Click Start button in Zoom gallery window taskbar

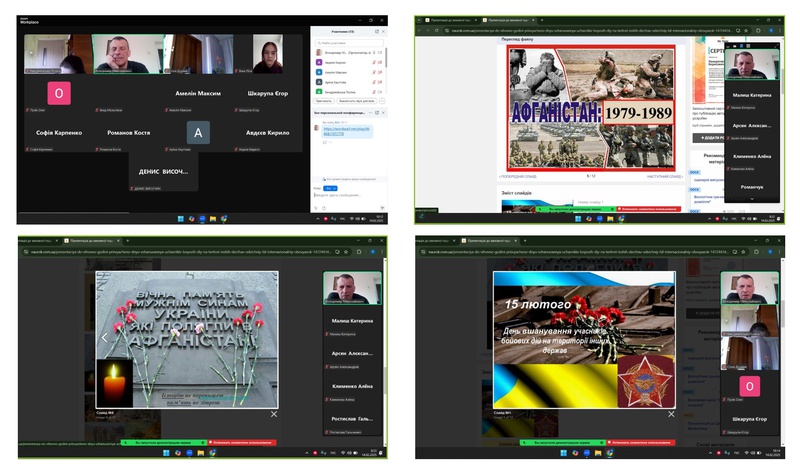point(181,218)
